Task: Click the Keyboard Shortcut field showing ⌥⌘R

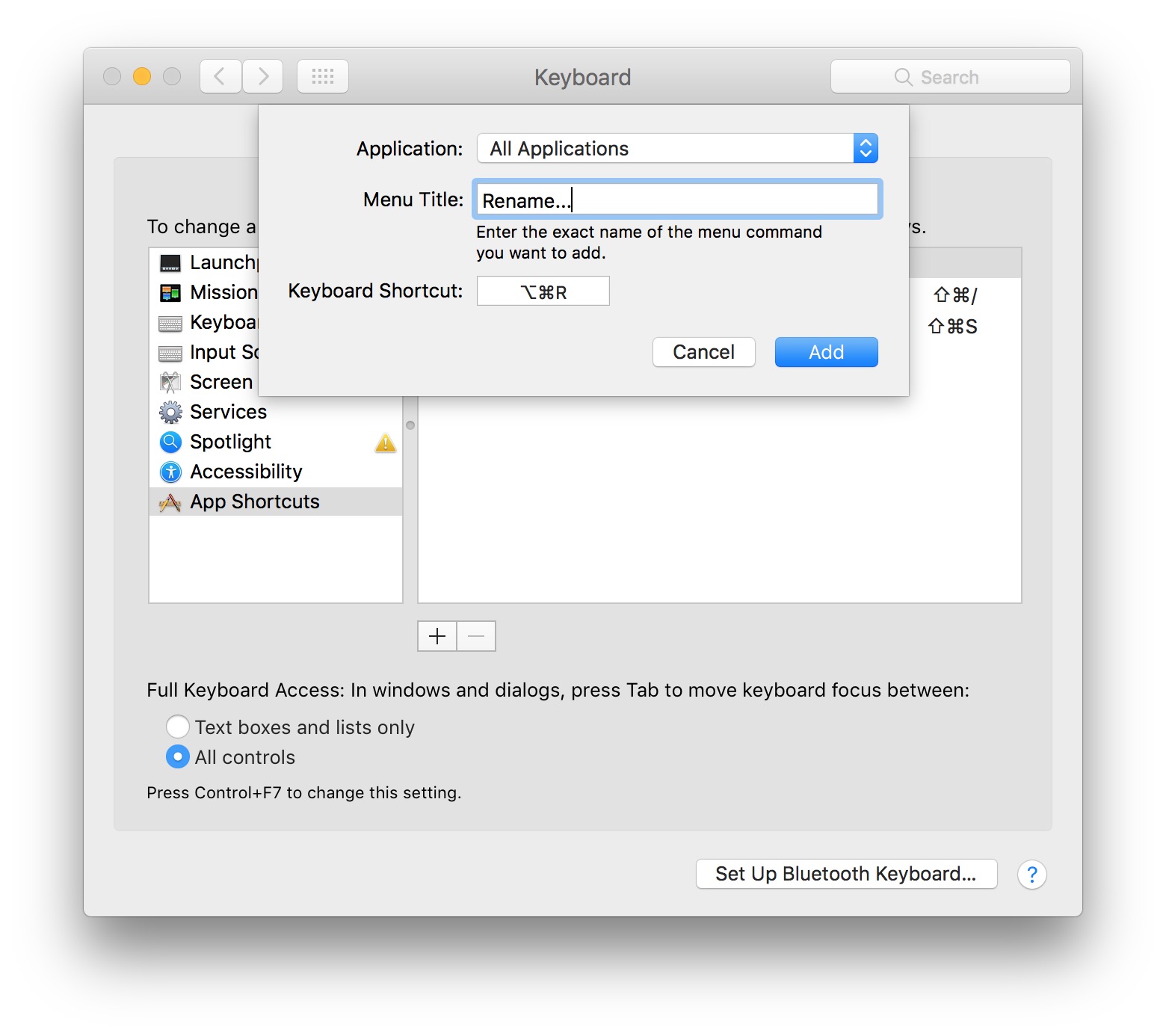Action: 543,291
